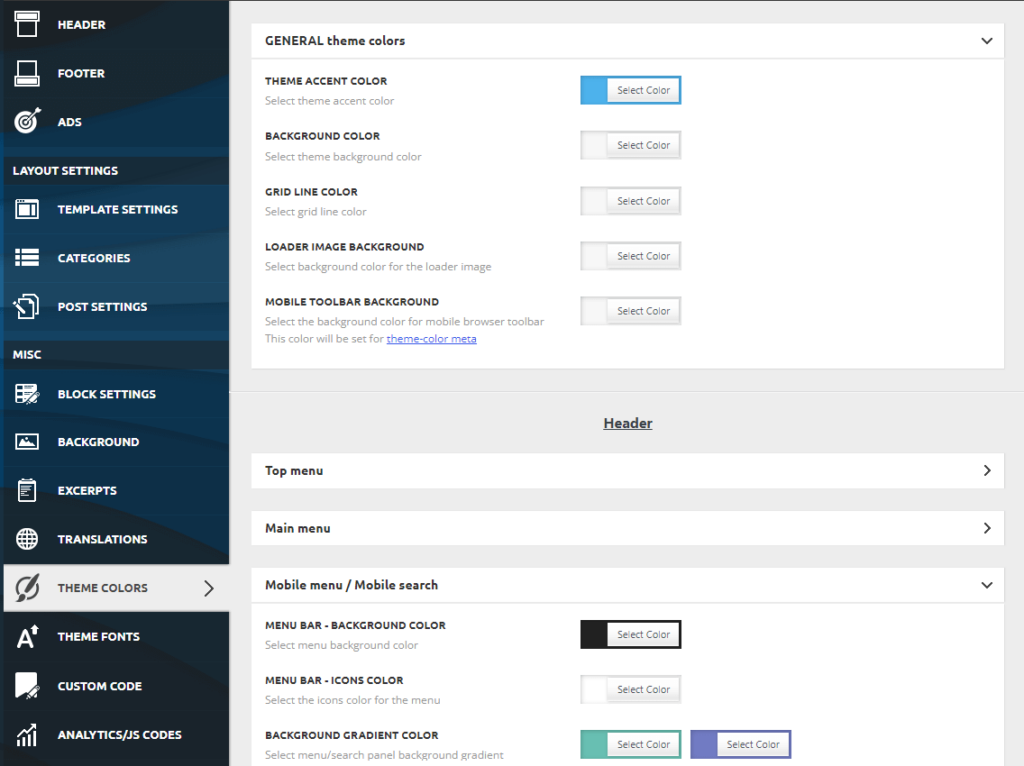Click the MOBILE TOOLBAR BACKGROUND label

(x=351, y=302)
